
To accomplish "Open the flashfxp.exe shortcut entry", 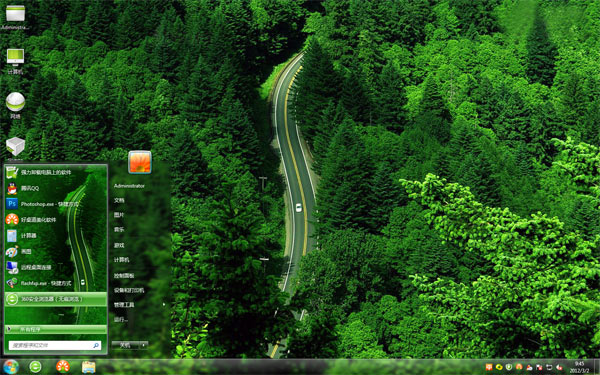I will click(x=55, y=283).
